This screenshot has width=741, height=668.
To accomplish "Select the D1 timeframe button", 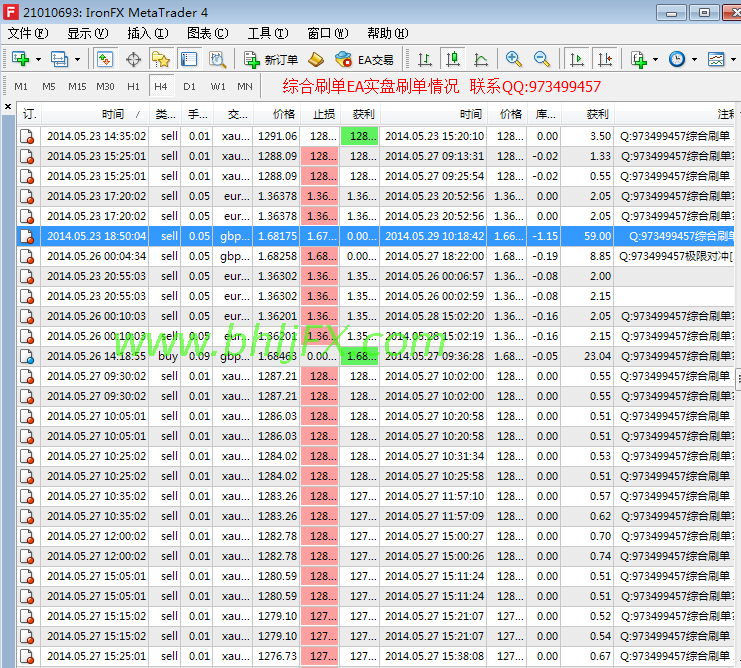I will click(x=189, y=86).
